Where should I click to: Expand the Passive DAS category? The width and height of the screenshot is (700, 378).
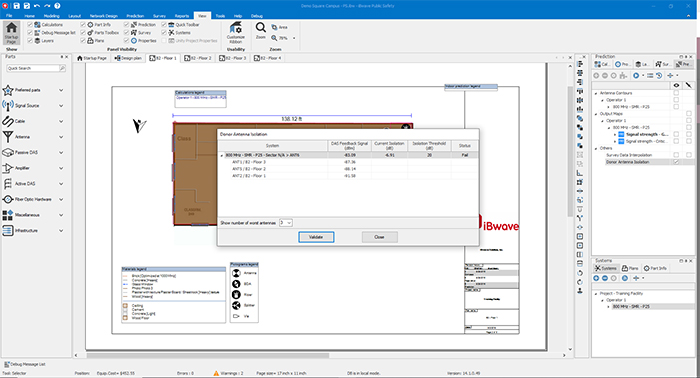coord(61,153)
